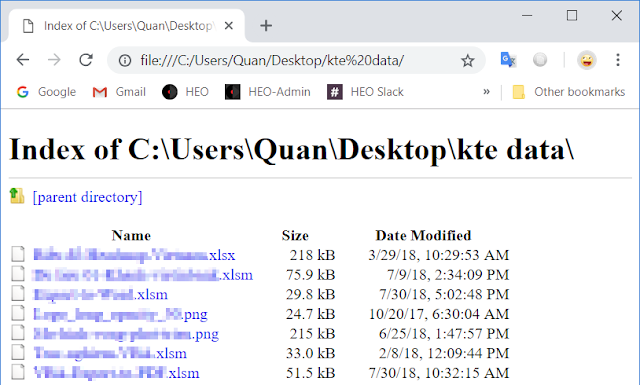Click file icon of the 24.7 kB row
Screen dimensions: 640x385
[18, 313]
